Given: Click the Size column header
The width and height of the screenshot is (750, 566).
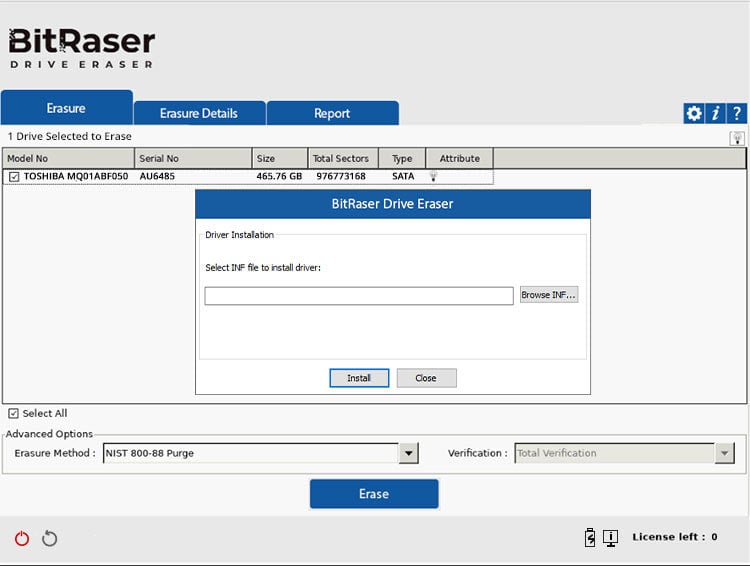Looking at the screenshot, I should 280,158.
